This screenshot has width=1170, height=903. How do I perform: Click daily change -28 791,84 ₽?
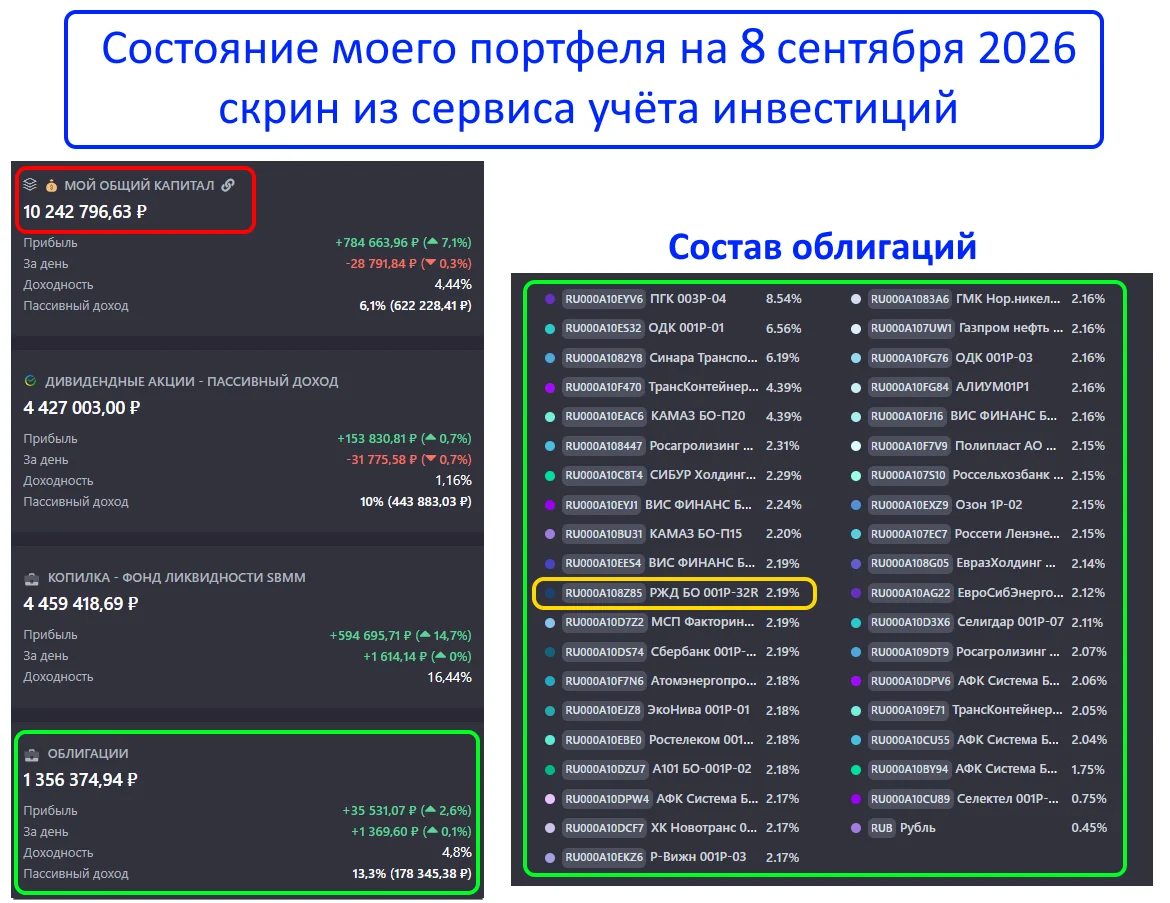click(382, 263)
